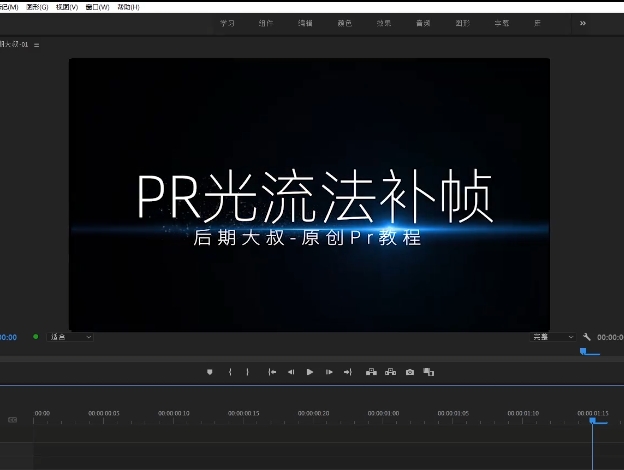The image size is (624, 470).
Task: Click the blue playhead timecode field
Action: click(8, 337)
